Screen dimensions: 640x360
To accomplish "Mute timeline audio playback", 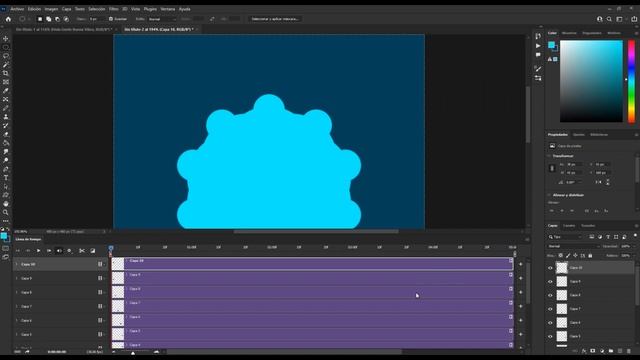I will point(59,251).
